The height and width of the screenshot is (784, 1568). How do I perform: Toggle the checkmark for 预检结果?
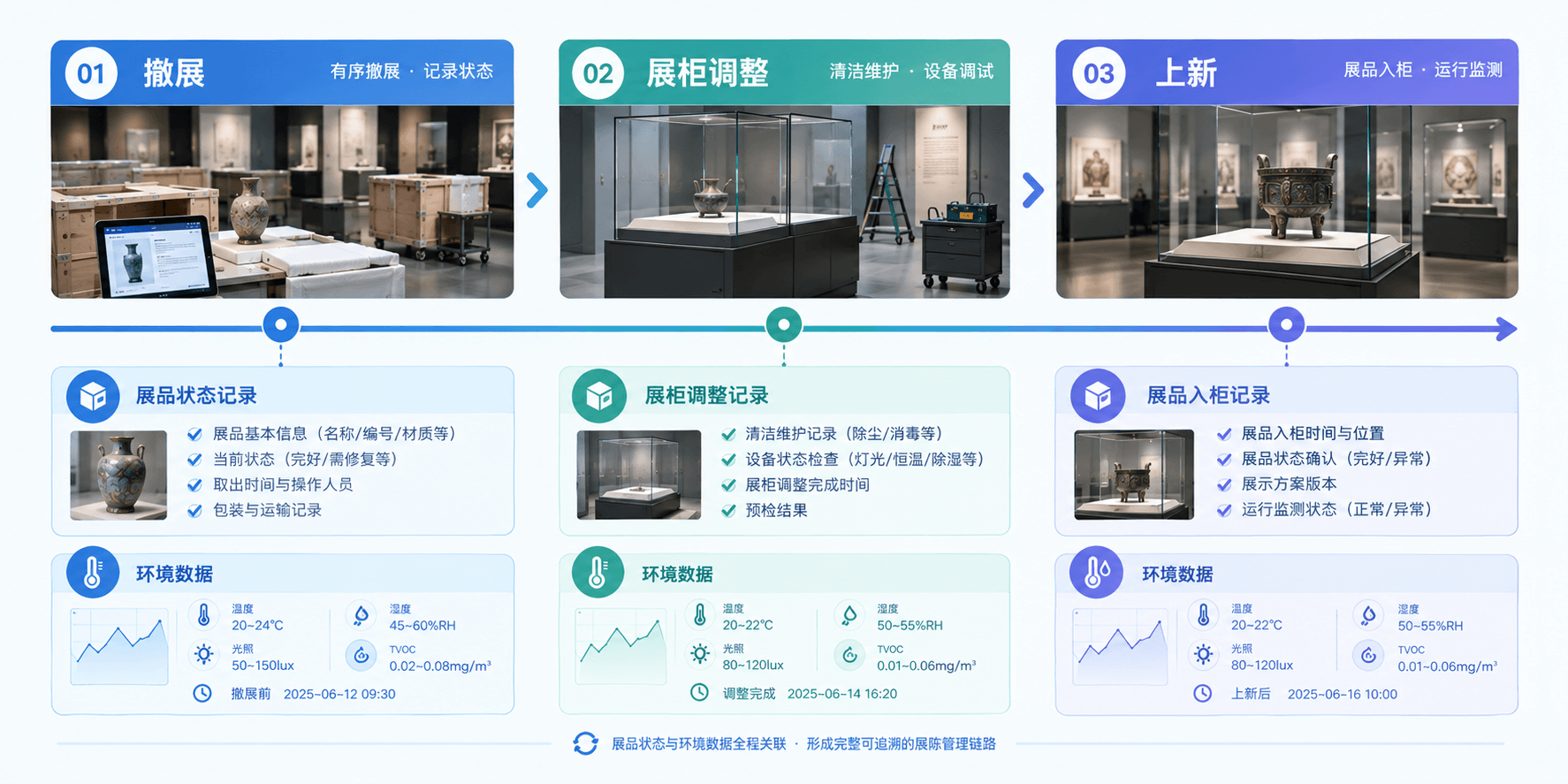tap(728, 510)
